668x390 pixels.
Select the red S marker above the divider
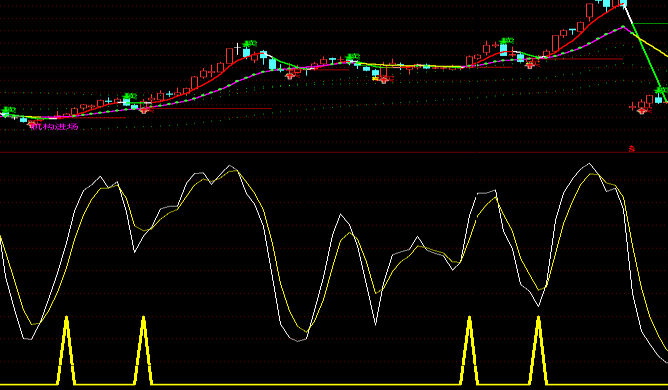coord(632,149)
